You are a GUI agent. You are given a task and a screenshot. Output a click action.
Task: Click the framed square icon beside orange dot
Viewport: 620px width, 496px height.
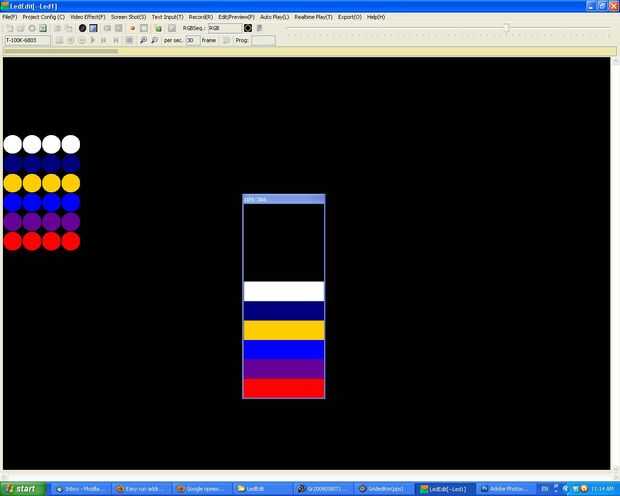(x=144, y=28)
